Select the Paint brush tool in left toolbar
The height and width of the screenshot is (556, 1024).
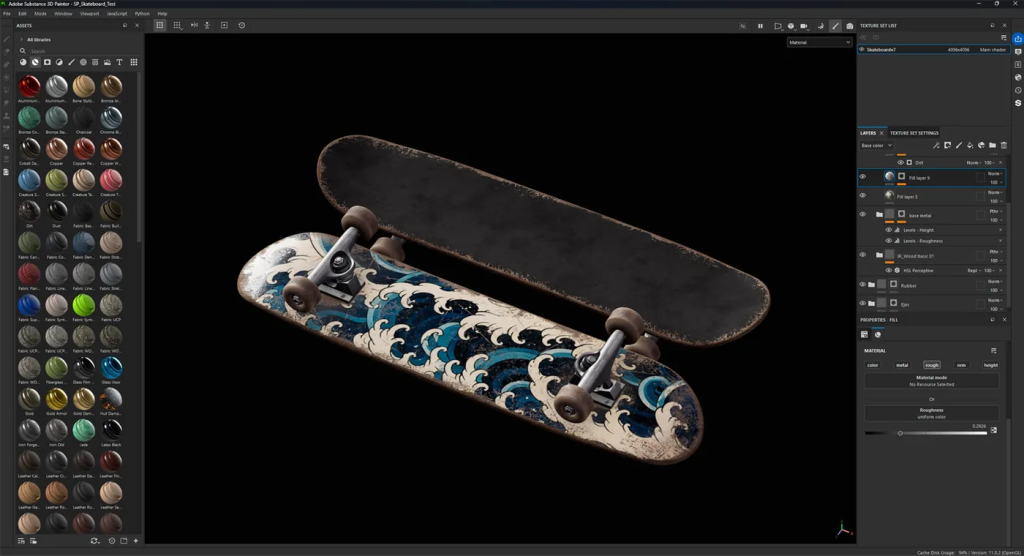point(7,39)
